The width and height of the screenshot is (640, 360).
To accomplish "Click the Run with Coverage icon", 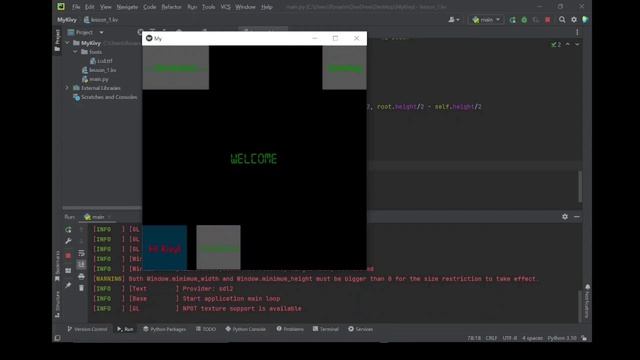I will [x=536, y=20].
